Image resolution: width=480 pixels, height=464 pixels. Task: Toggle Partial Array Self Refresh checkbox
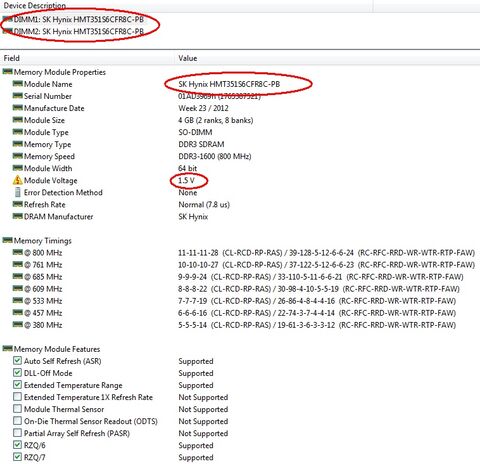pyautogui.click(x=17, y=432)
